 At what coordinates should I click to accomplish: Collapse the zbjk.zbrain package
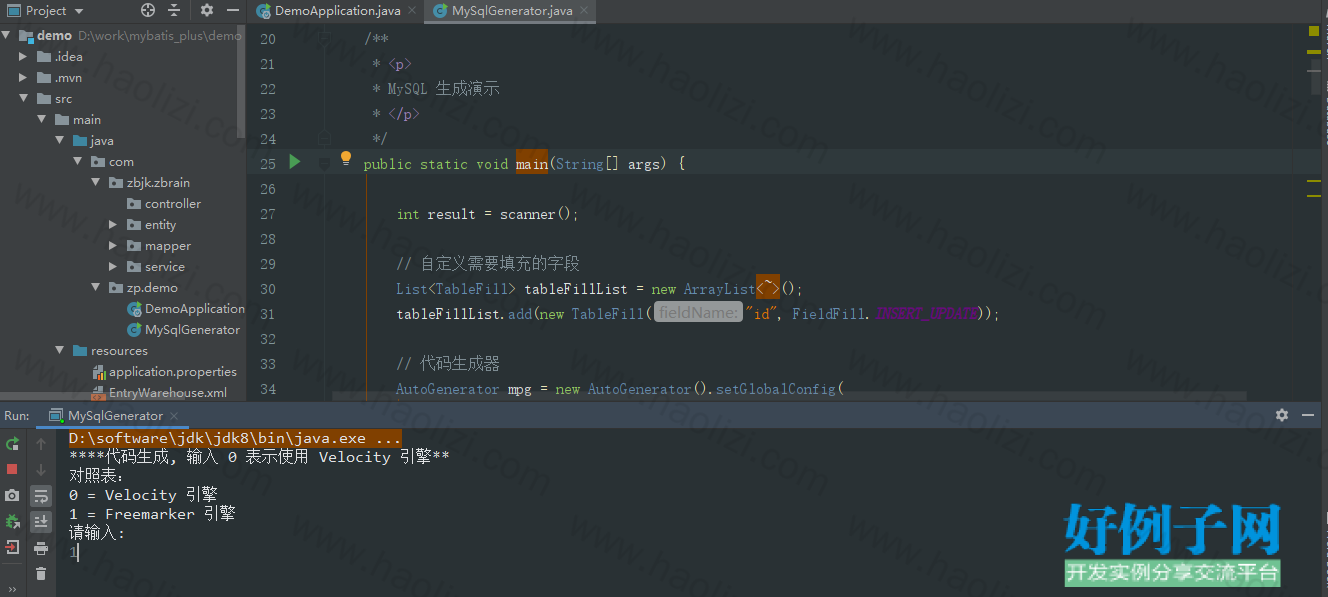(x=95, y=182)
